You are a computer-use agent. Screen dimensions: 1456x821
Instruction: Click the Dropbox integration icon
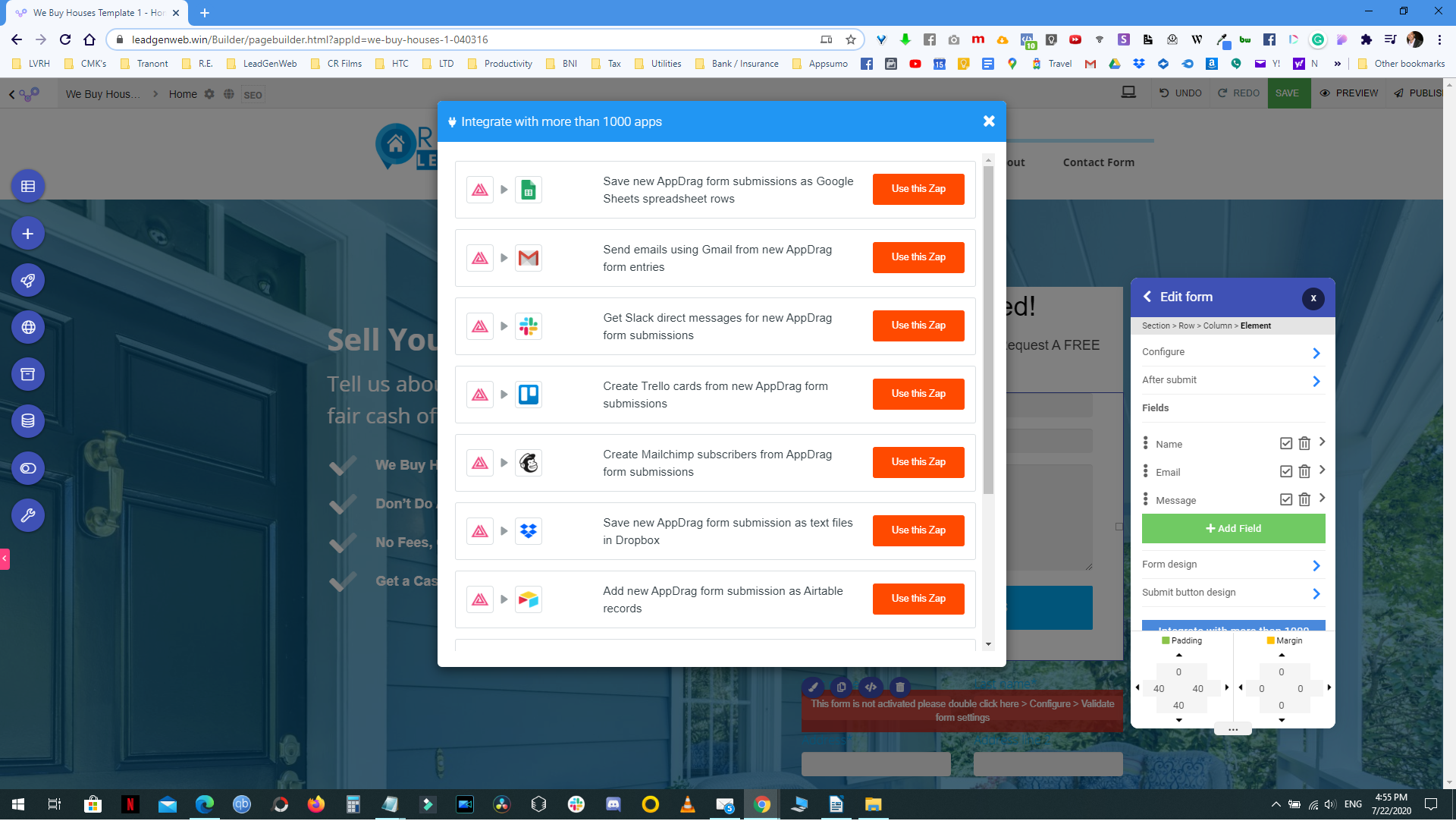[x=528, y=531]
